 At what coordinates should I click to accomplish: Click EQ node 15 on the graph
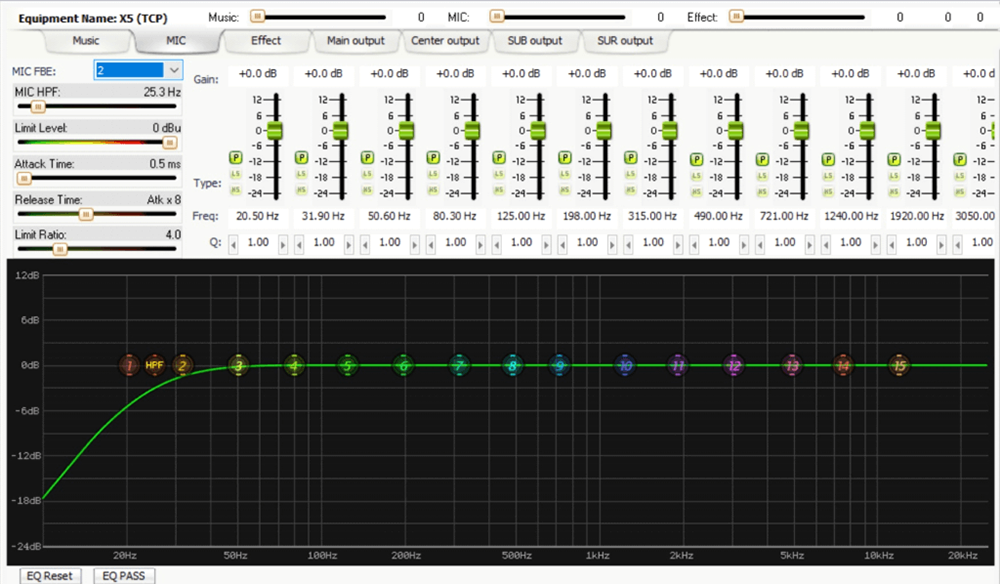pyautogui.click(x=899, y=365)
